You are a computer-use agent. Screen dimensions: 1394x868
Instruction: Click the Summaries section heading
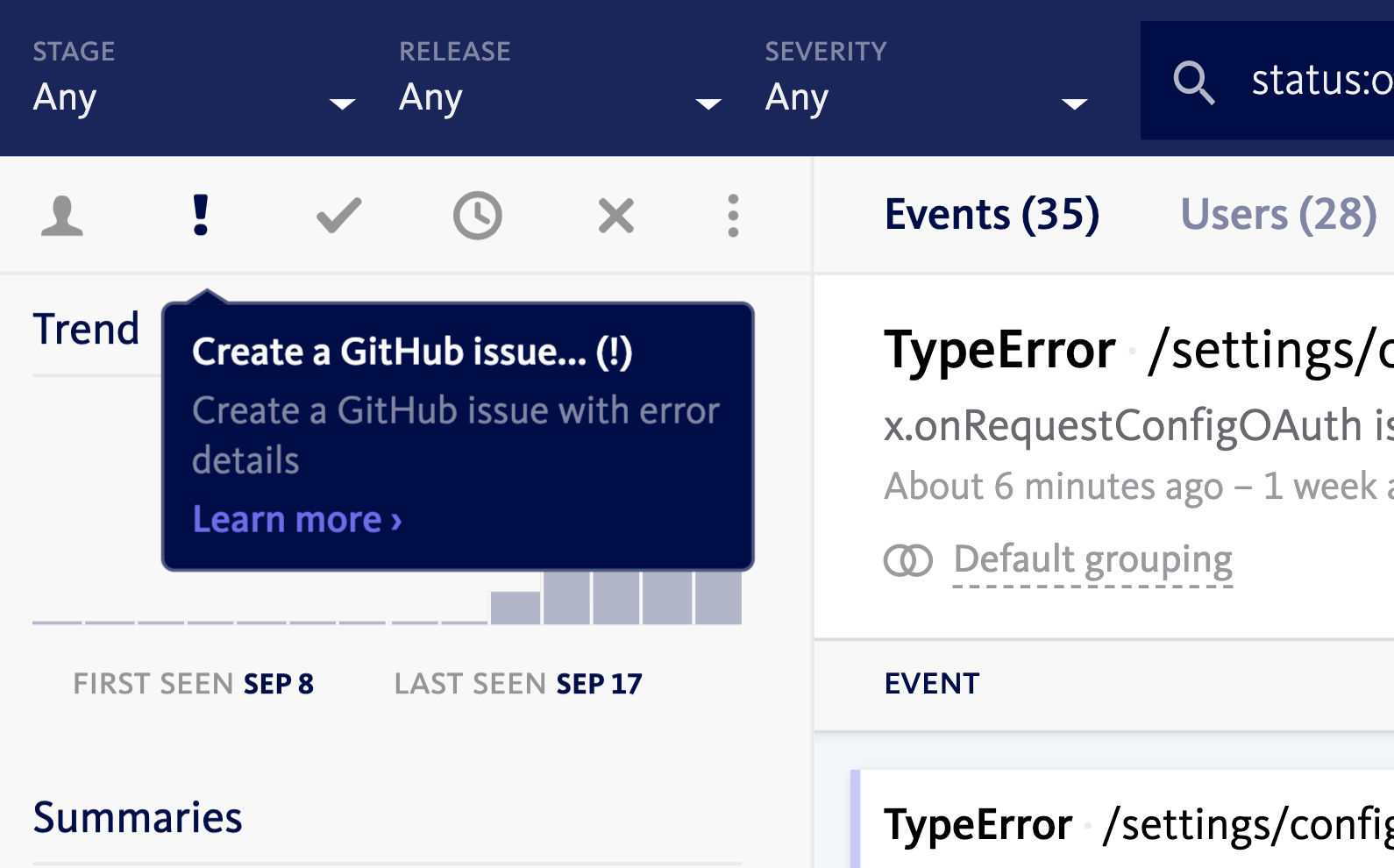pyautogui.click(x=138, y=818)
